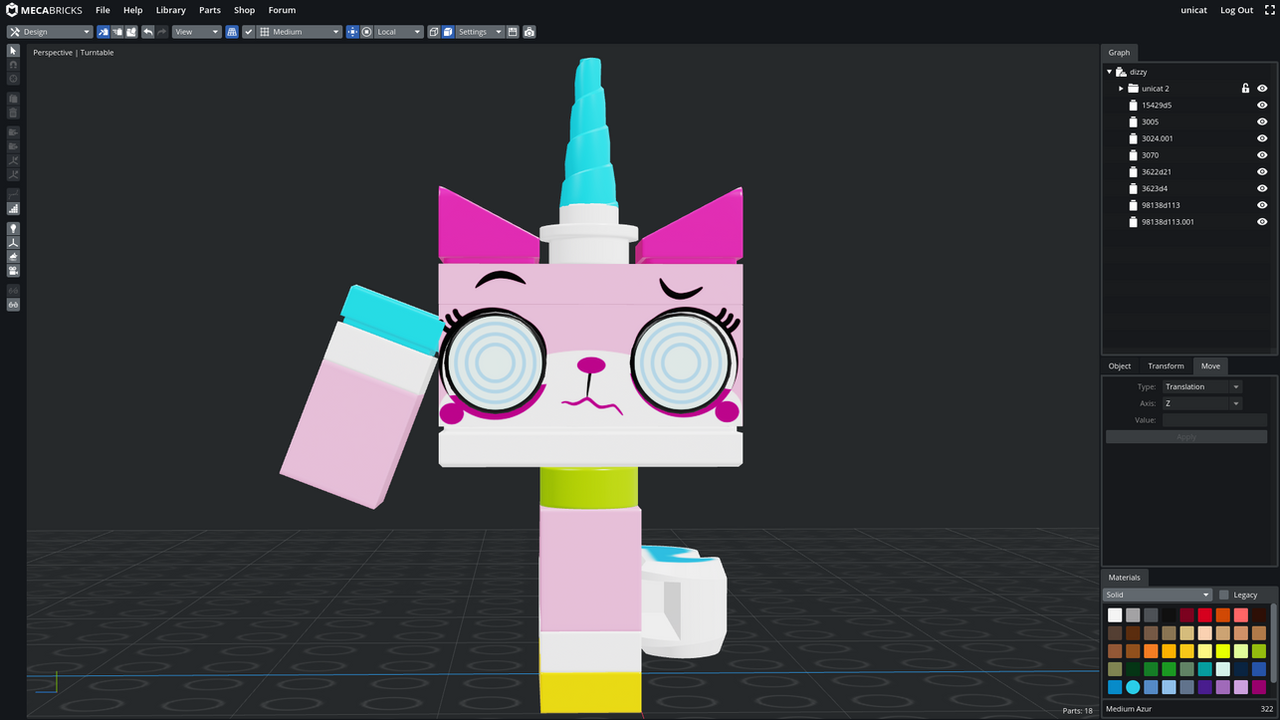
Task: Open the Help menu
Action: (133, 10)
